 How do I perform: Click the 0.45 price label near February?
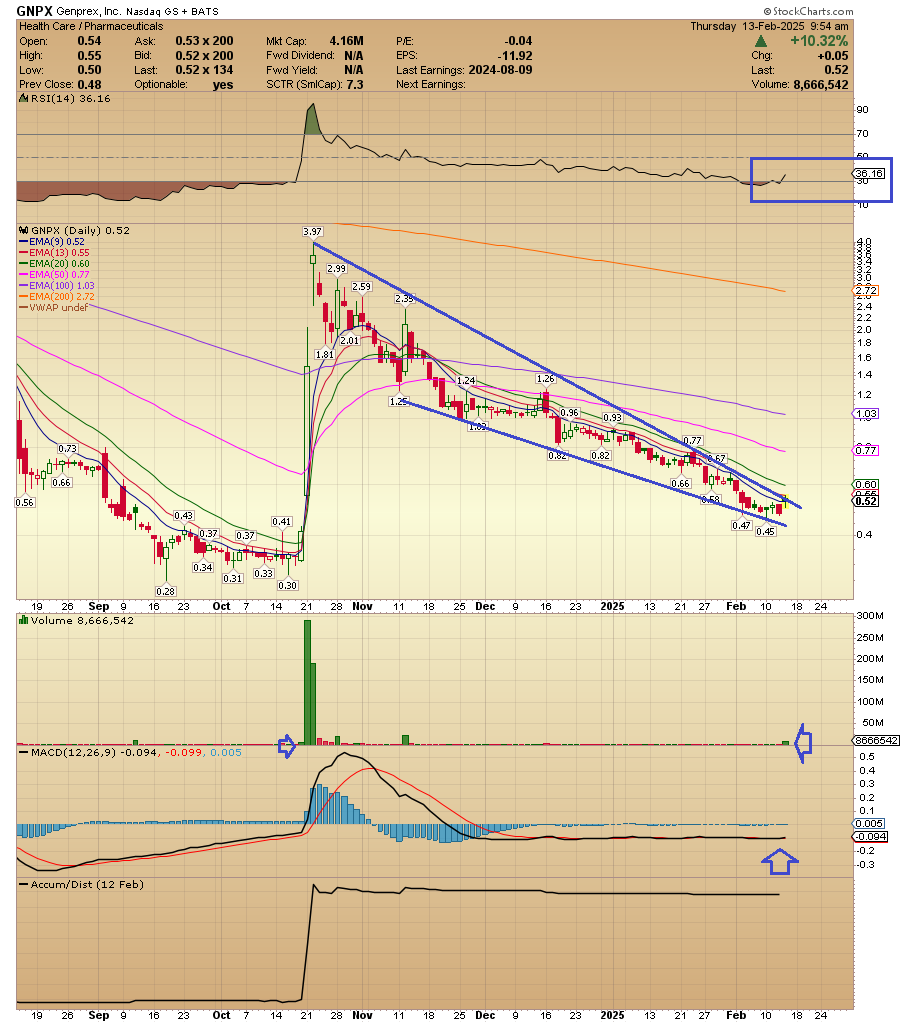pos(766,531)
